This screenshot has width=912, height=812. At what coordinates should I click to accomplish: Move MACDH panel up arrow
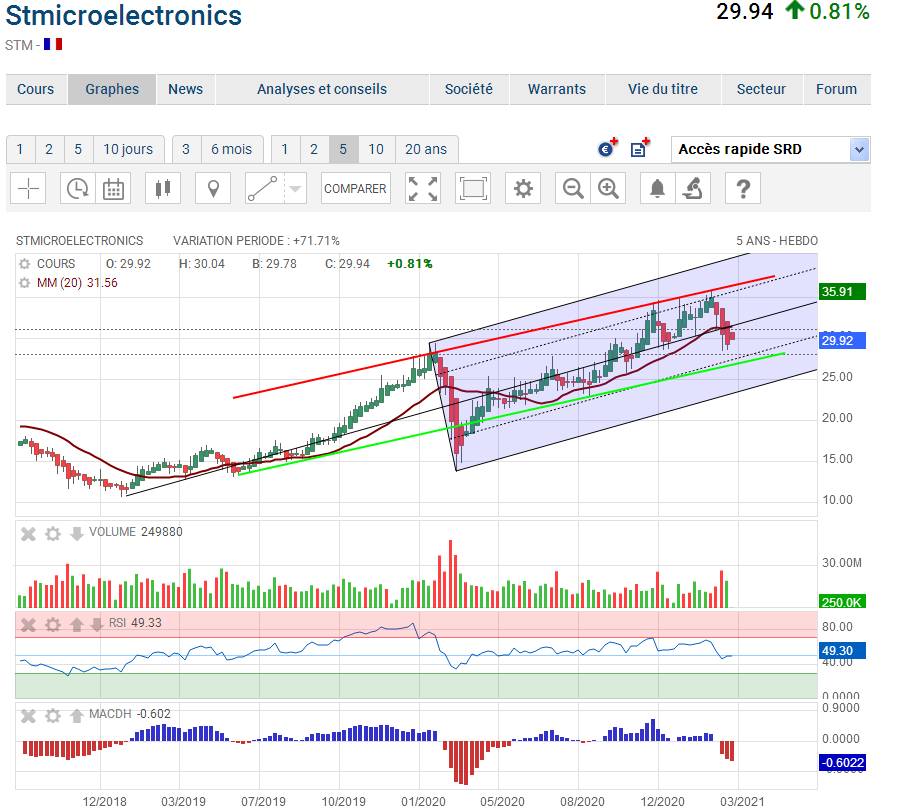pos(76,715)
